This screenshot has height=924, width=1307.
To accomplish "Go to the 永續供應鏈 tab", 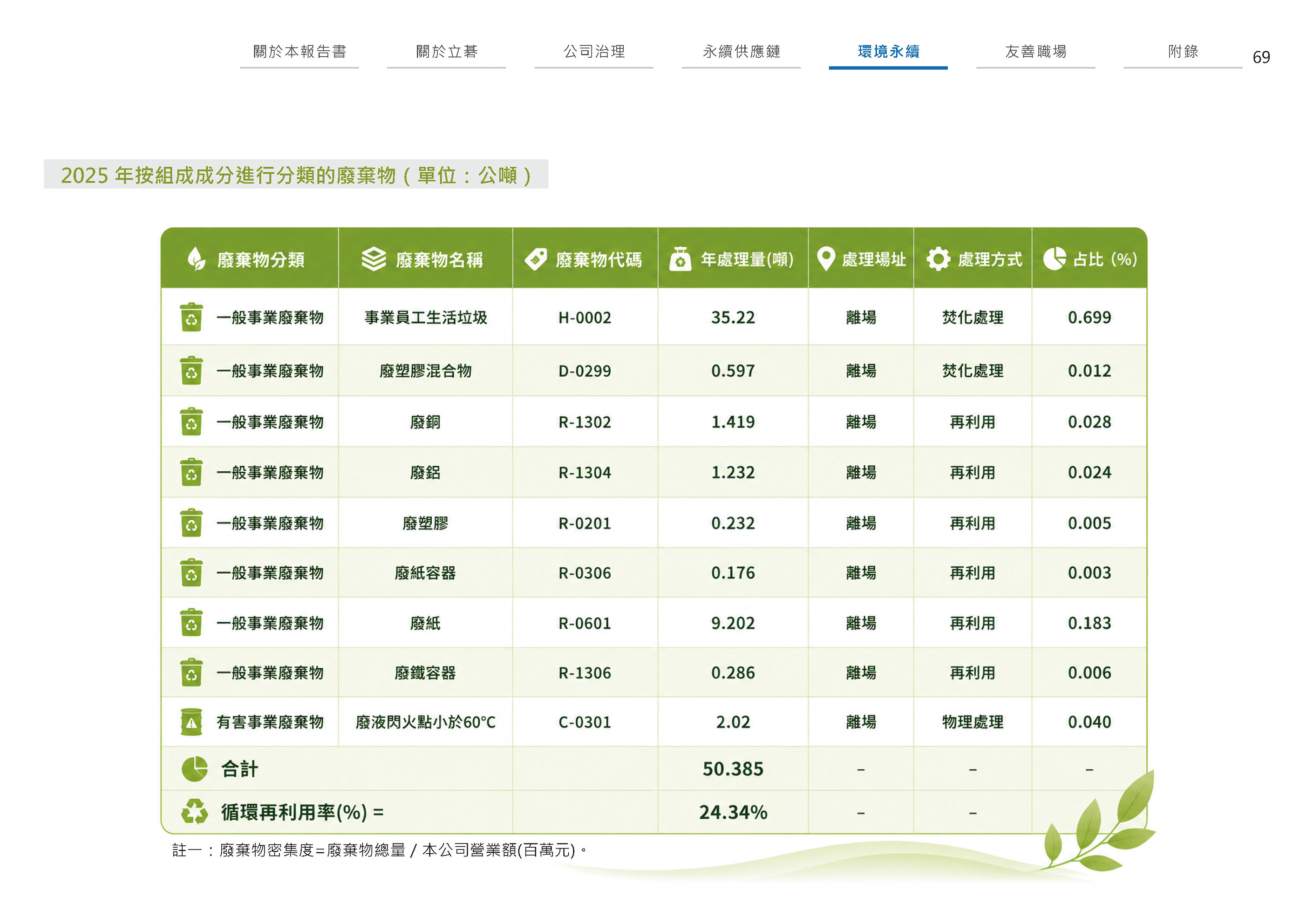I will (741, 52).
